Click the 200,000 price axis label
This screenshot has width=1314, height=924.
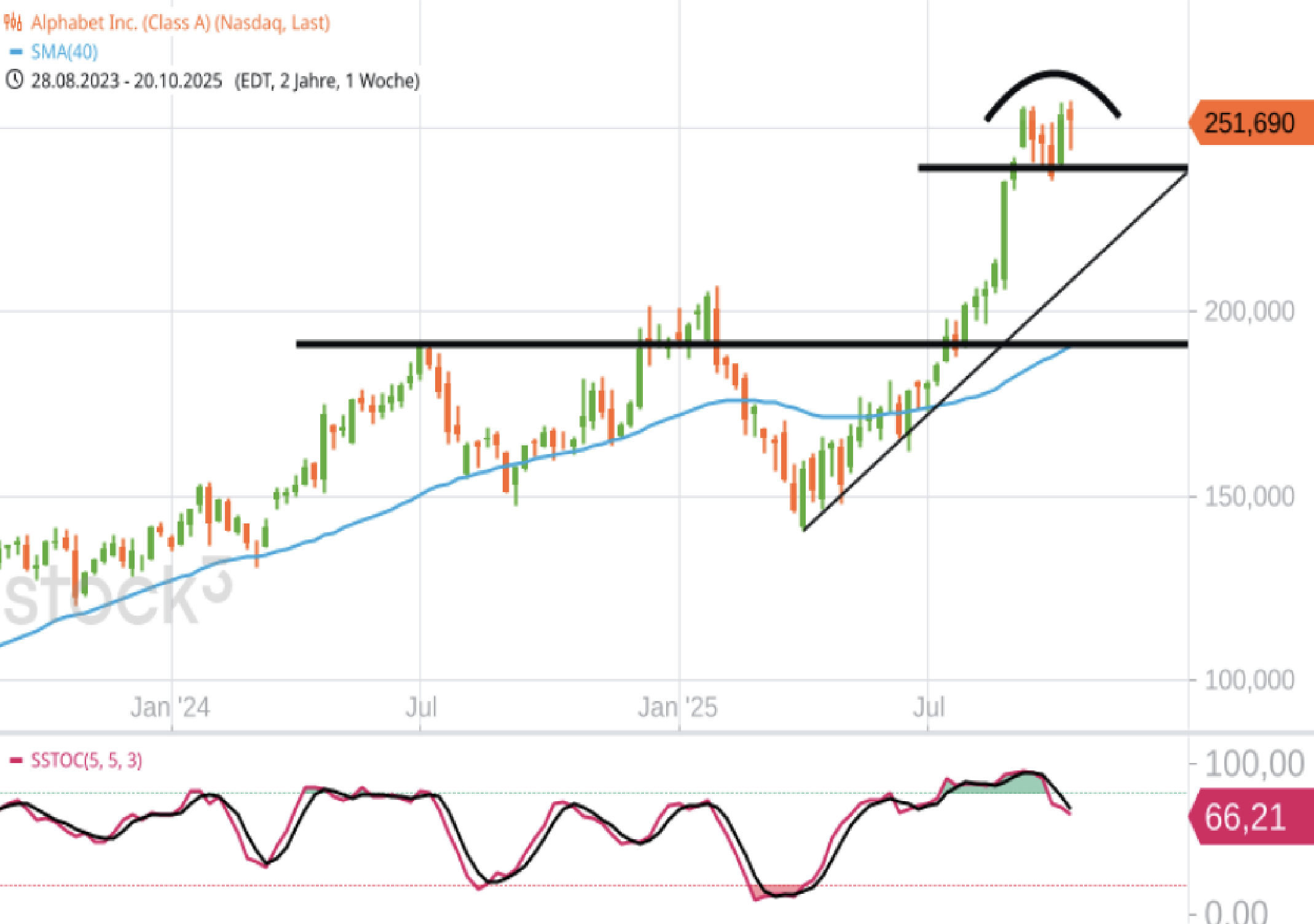point(1249,311)
